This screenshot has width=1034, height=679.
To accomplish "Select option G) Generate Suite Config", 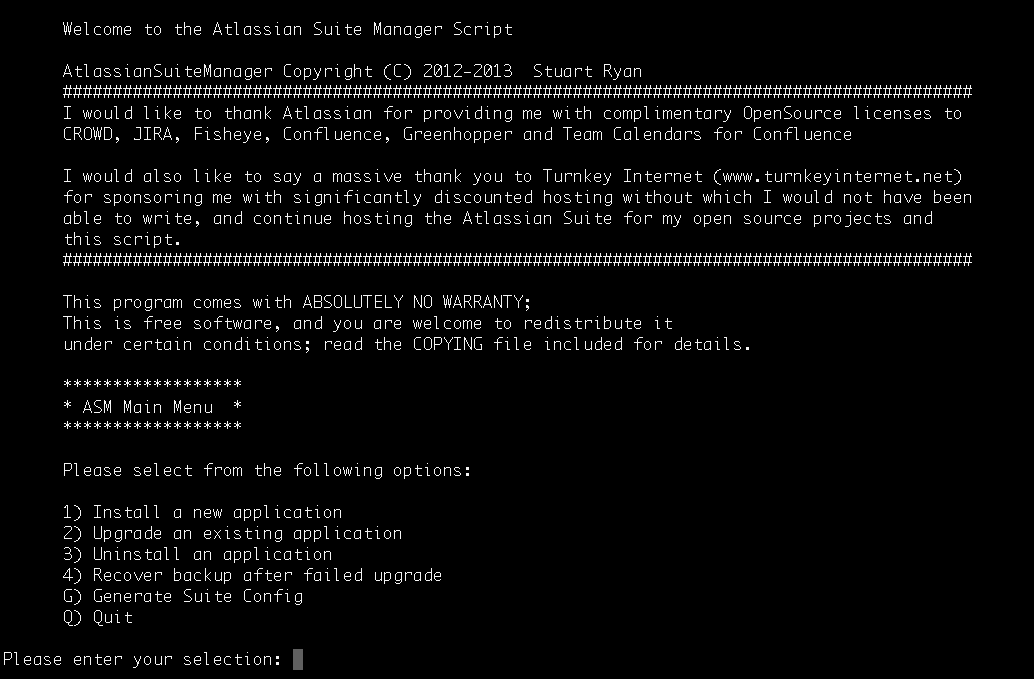I will 183,597.
